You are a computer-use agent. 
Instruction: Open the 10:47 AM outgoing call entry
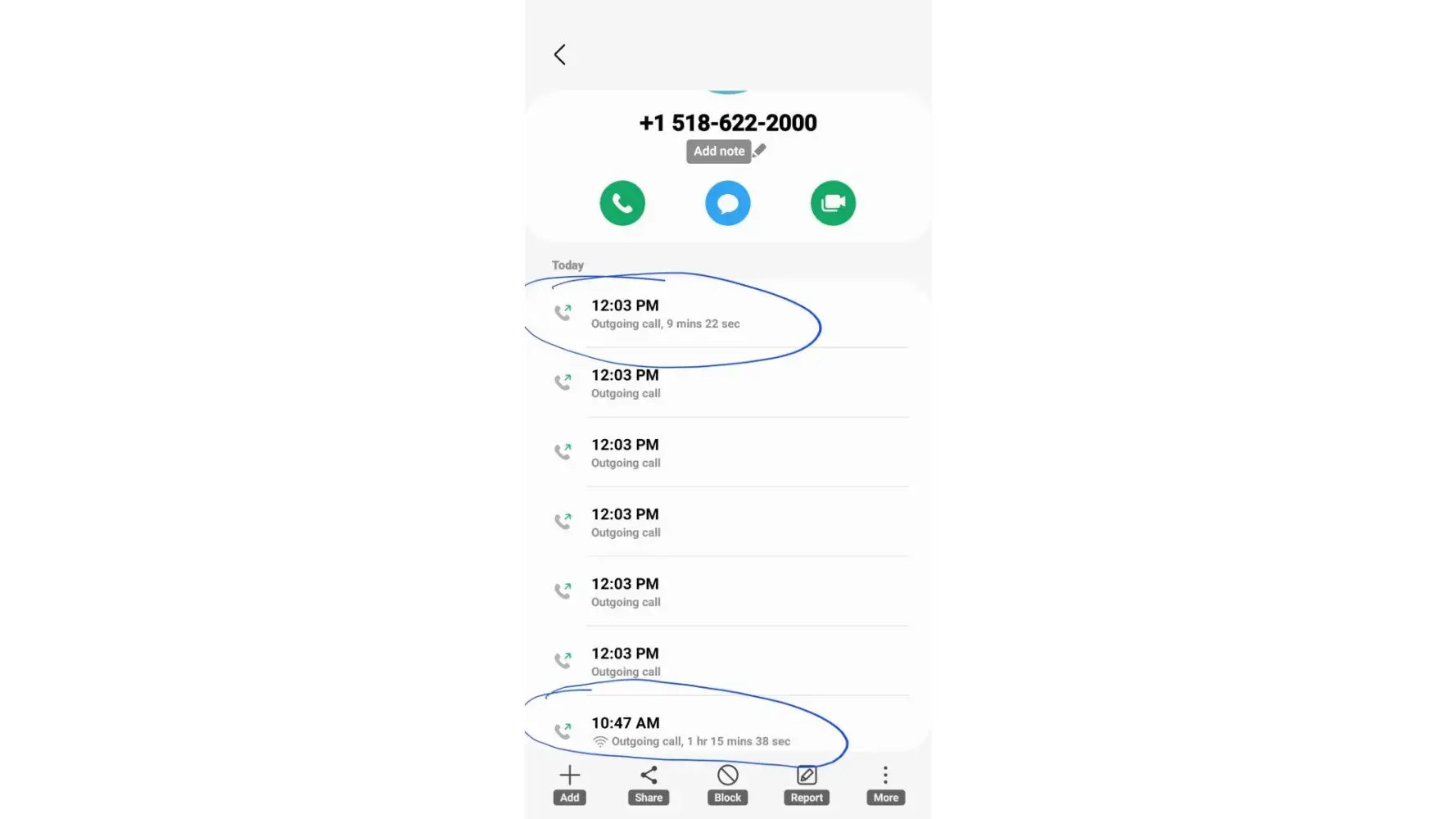[x=728, y=731]
